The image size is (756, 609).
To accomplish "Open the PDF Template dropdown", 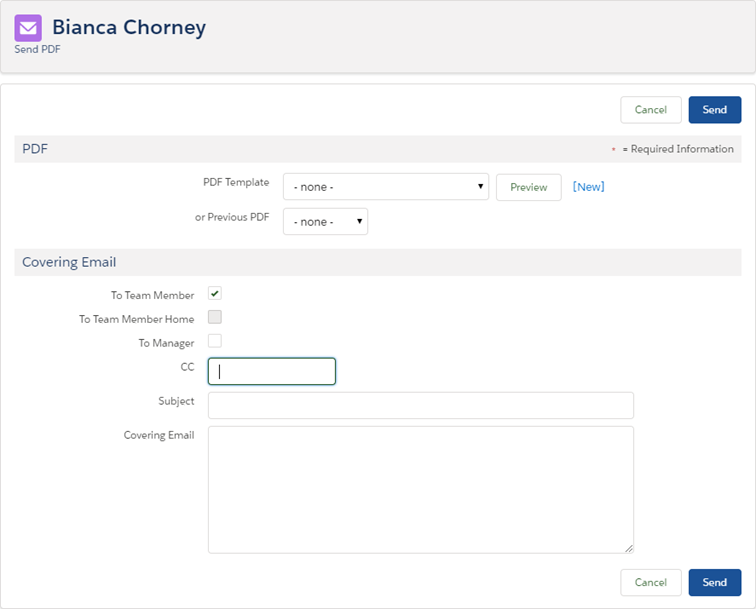I will 385,187.
